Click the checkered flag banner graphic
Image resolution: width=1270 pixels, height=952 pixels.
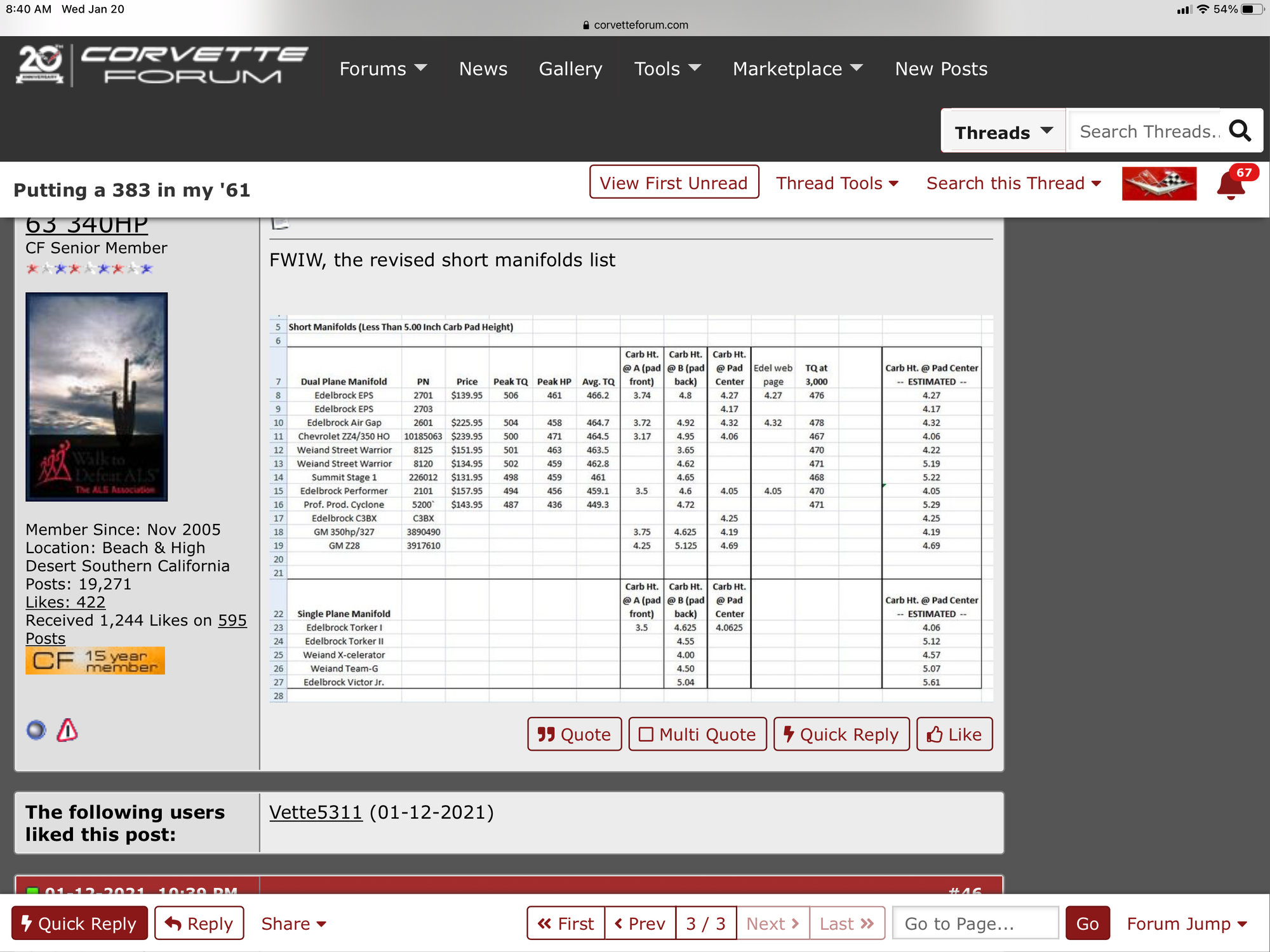coord(1160,183)
